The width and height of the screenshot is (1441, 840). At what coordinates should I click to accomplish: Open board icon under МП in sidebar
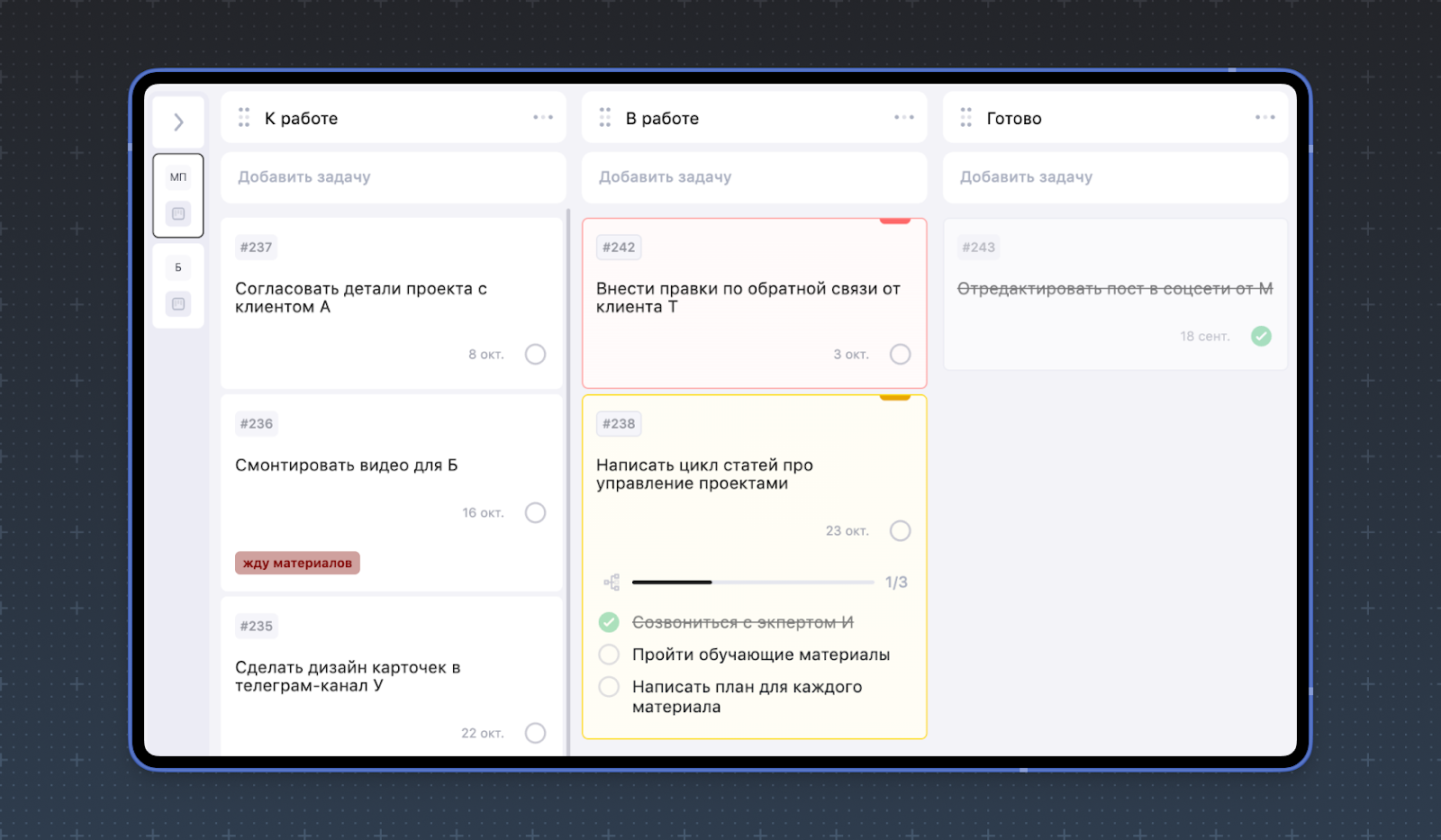[178, 214]
